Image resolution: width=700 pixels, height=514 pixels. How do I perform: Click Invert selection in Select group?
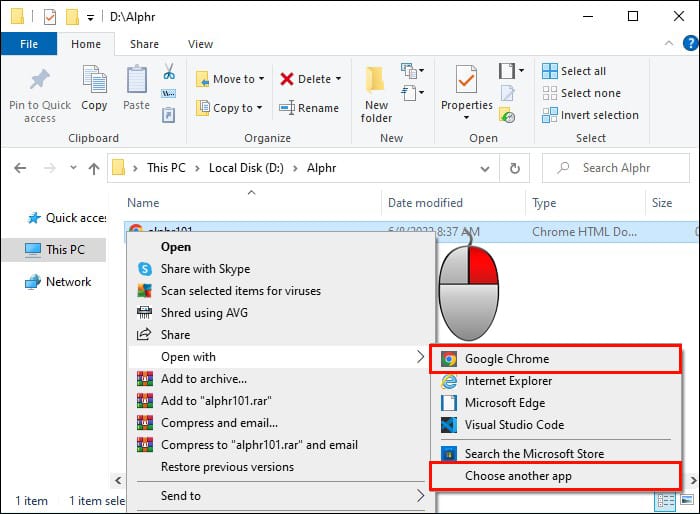pyautogui.click(x=590, y=115)
